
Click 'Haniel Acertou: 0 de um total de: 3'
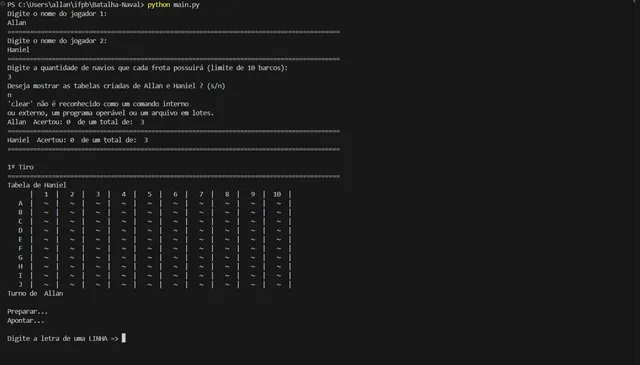coord(78,140)
